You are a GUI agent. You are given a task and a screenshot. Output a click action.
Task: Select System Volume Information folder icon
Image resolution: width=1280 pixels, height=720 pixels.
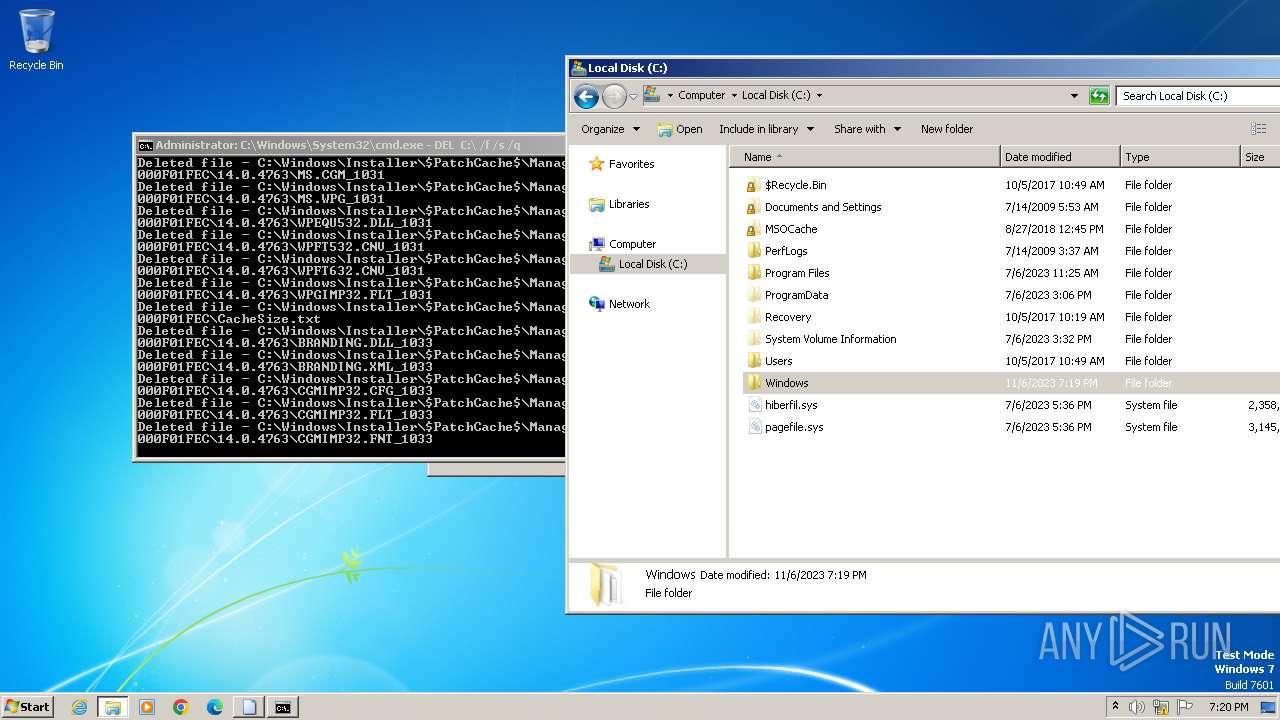tap(754, 339)
